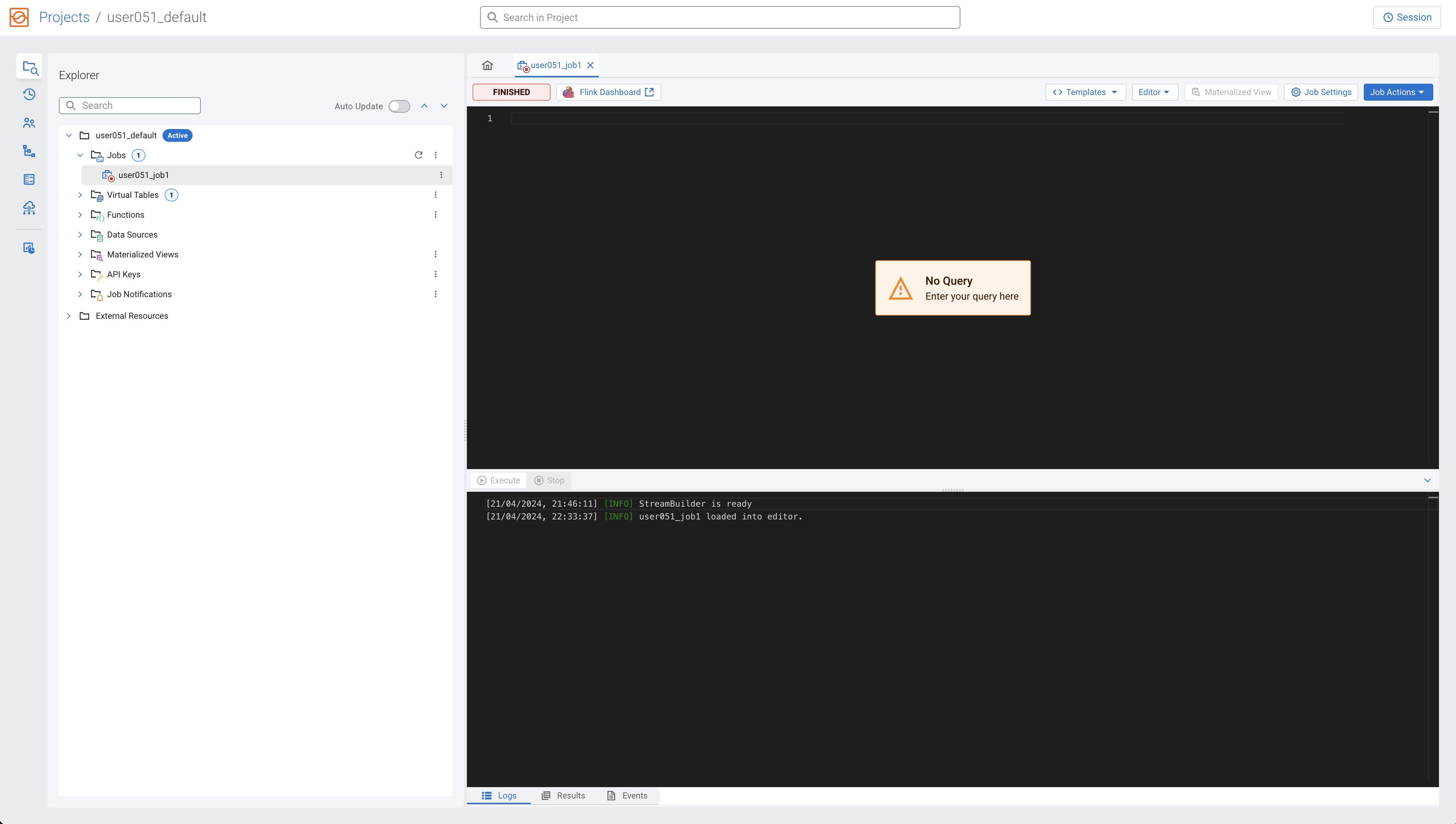Viewport: 1456px width, 824px height.
Task: Open the Explorer sidebar icon
Action: (29, 67)
